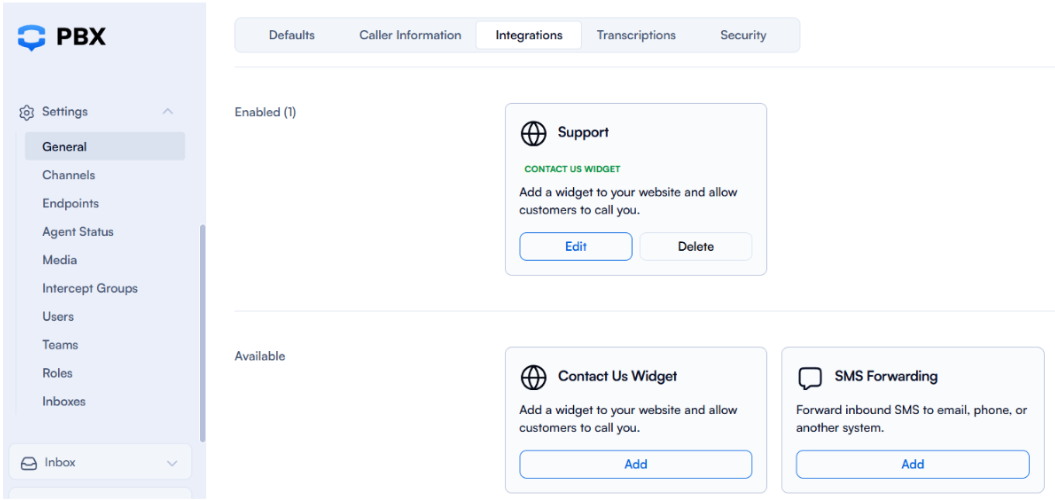Viewport: 1055px width, 500px height.
Task: Add the Contact Us Widget integration
Action: [636, 464]
